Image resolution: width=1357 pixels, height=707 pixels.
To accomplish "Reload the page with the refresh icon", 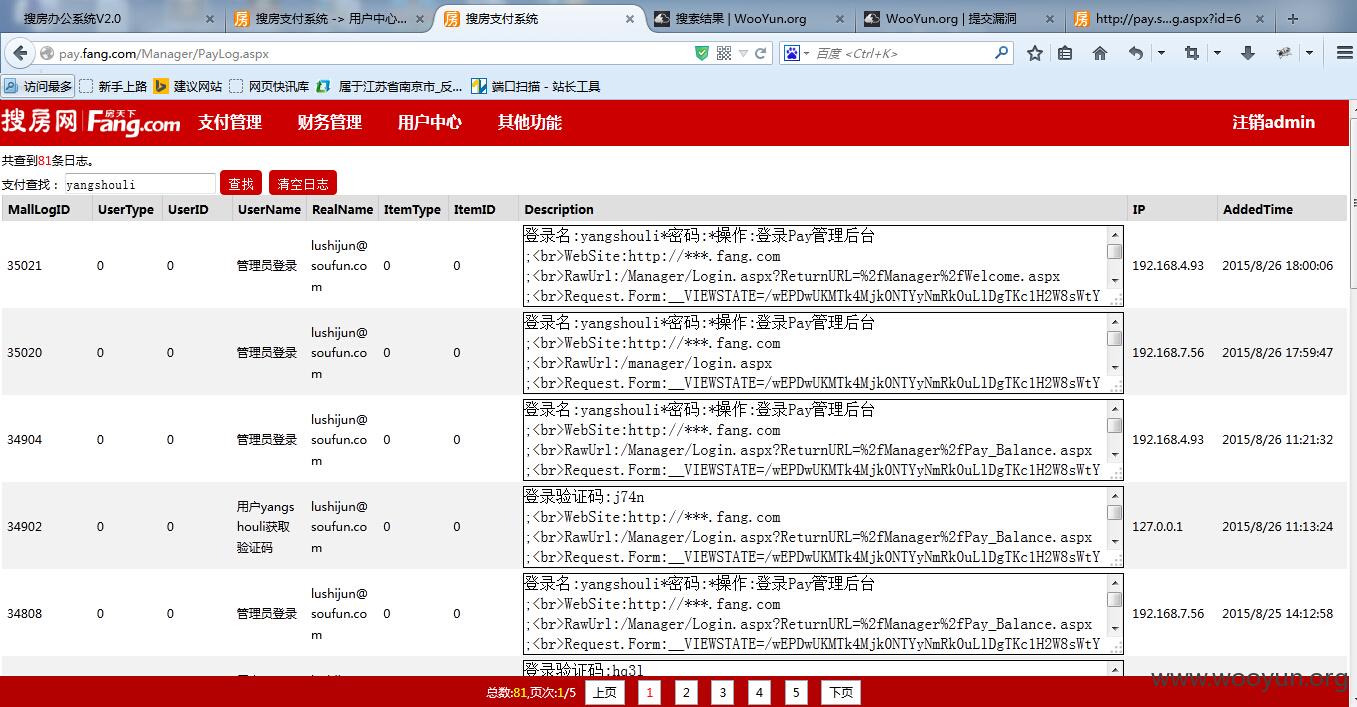I will (761, 53).
